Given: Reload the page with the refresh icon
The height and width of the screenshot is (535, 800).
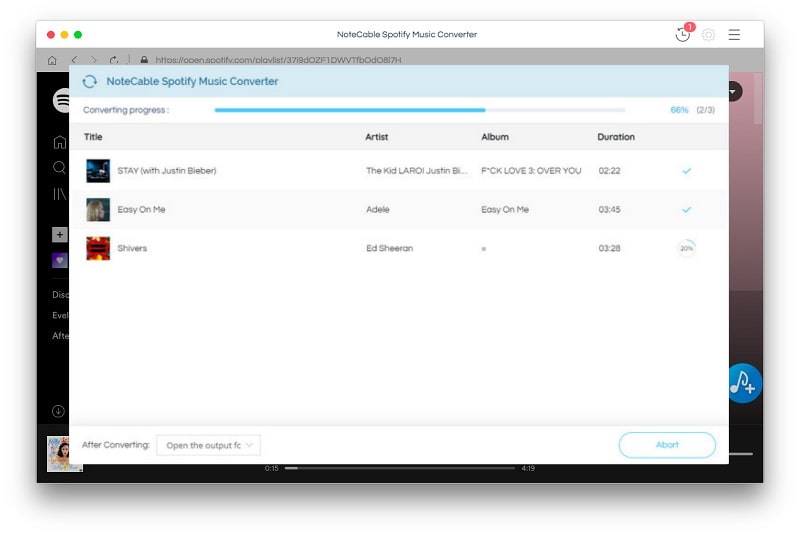Looking at the screenshot, I should coord(114,60).
